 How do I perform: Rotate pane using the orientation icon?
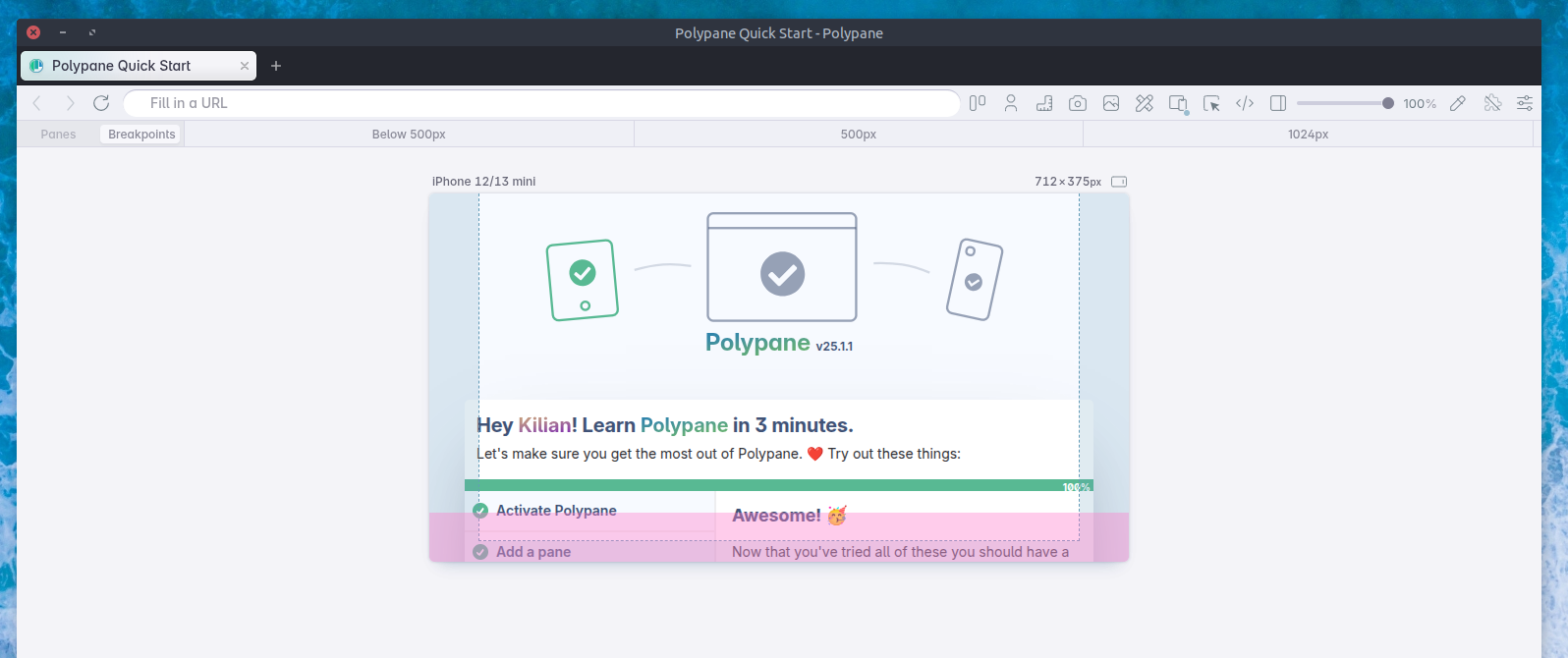coord(1119,182)
